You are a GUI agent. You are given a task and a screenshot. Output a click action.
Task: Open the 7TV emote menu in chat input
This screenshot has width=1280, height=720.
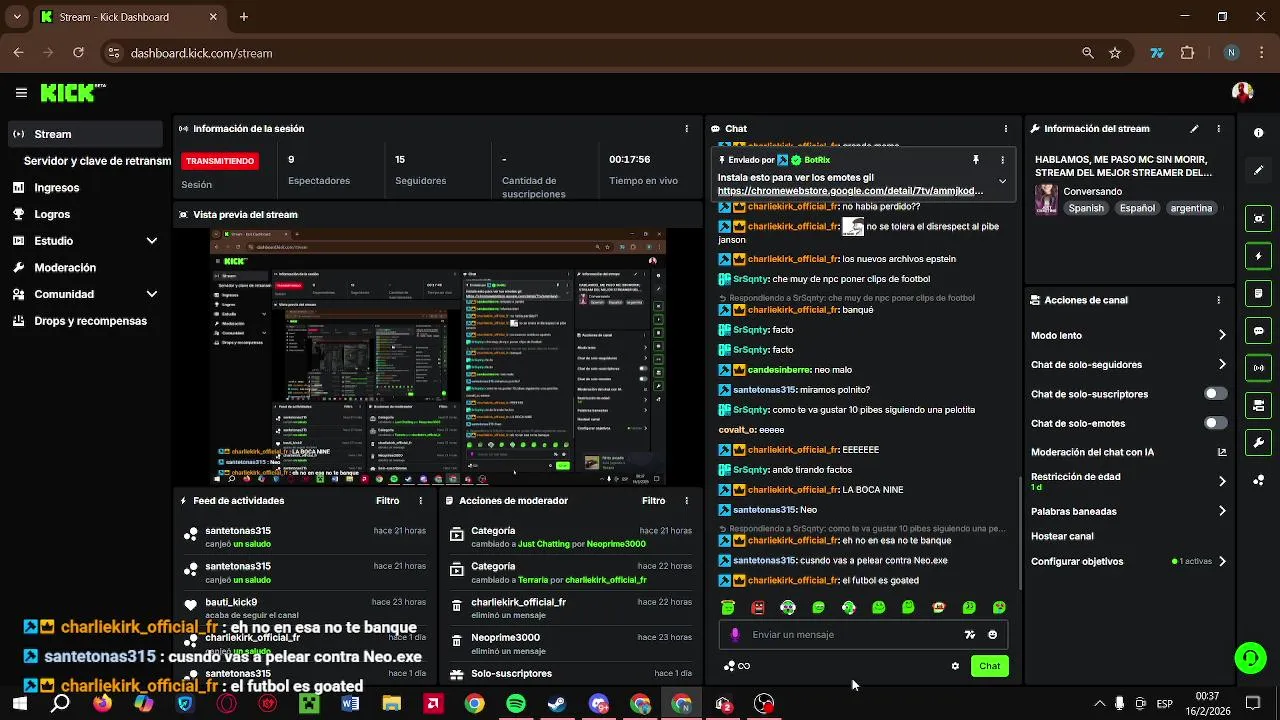pyautogui.click(x=969, y=635)
